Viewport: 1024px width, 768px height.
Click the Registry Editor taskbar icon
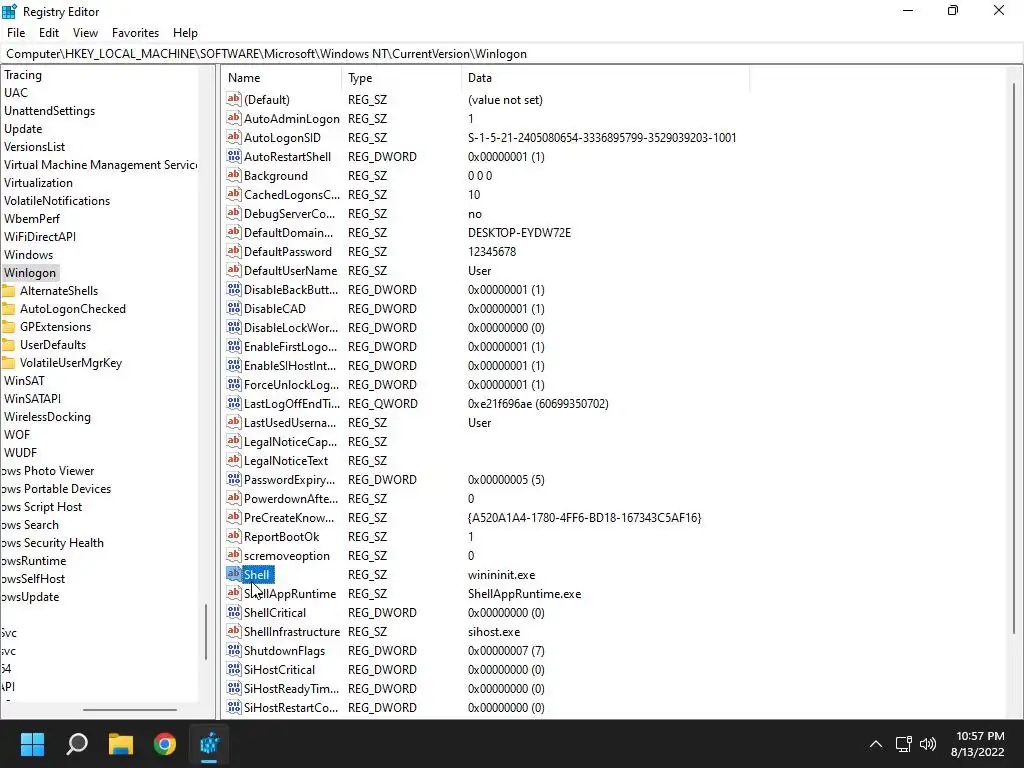[210, 744]
